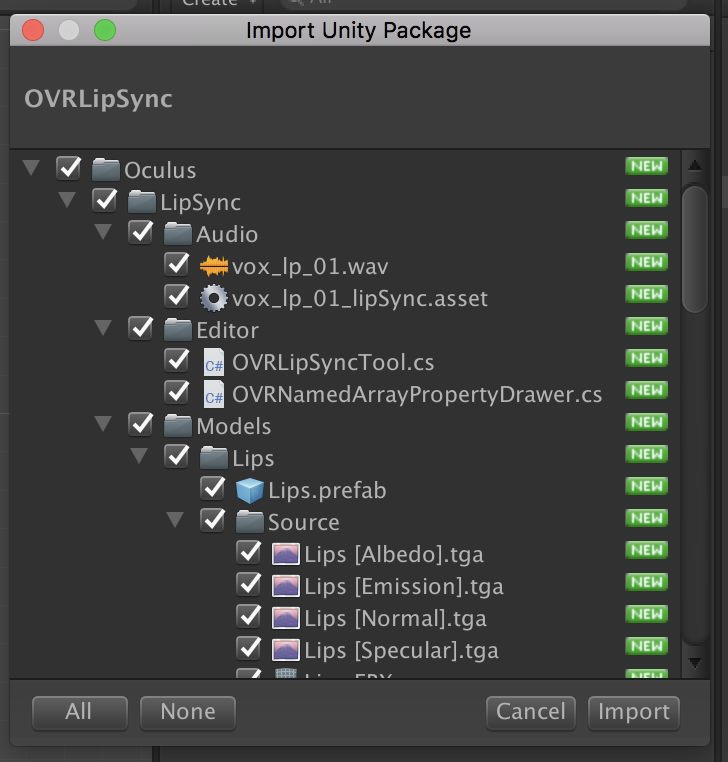728x762 pixels.
Task: Uncheck the Models folder checkbox
Action: click(140, 424)
